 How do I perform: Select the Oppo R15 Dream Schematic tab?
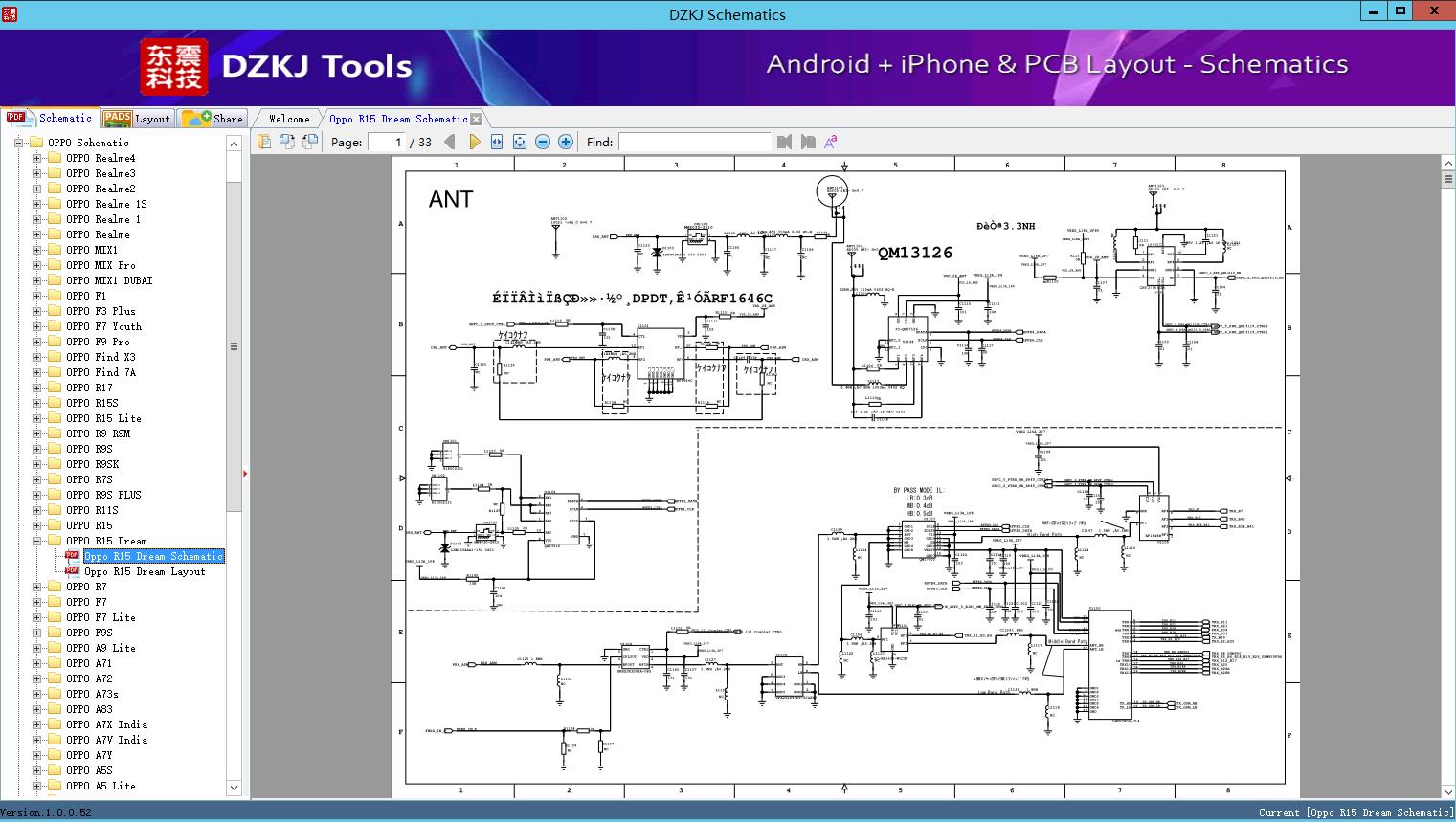(398, 119)
